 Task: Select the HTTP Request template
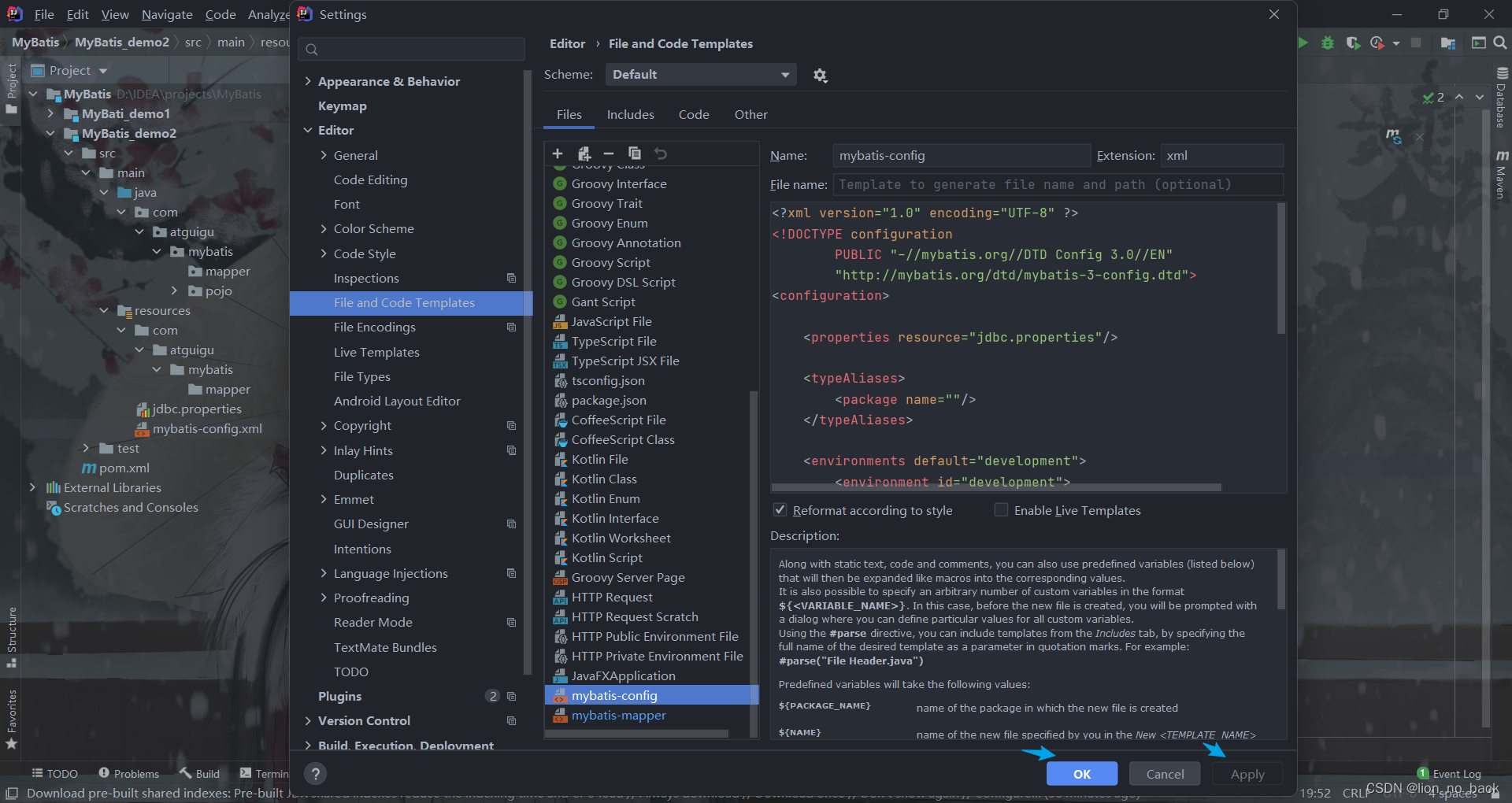(x=612, y=597)
